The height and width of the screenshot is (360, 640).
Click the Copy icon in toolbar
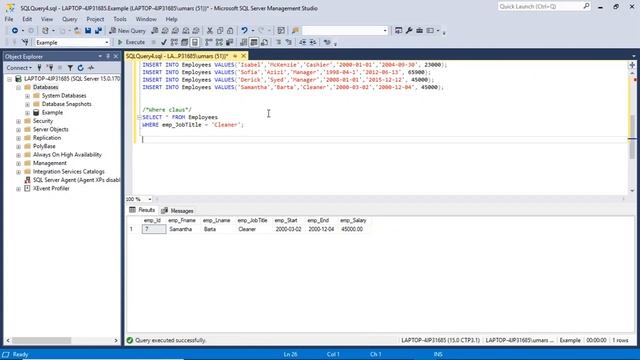click(220, 31)
